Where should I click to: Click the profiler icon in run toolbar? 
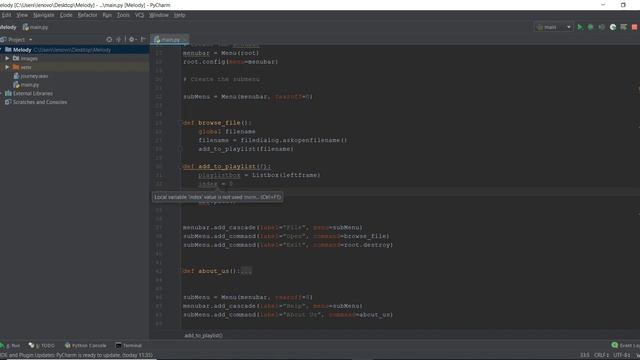(613, 27)
